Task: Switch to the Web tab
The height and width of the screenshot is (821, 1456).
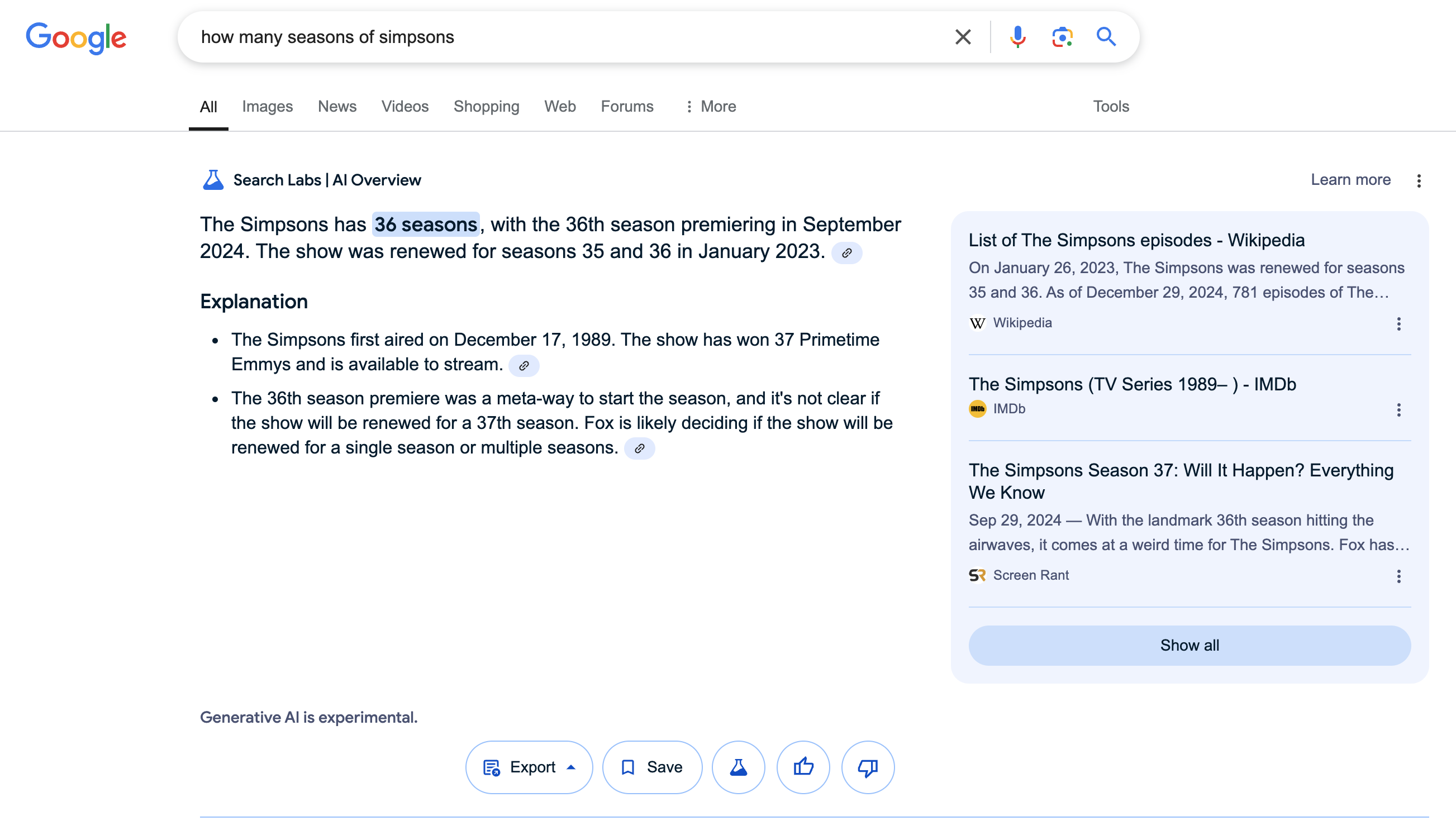Action: tap(560, 106)
